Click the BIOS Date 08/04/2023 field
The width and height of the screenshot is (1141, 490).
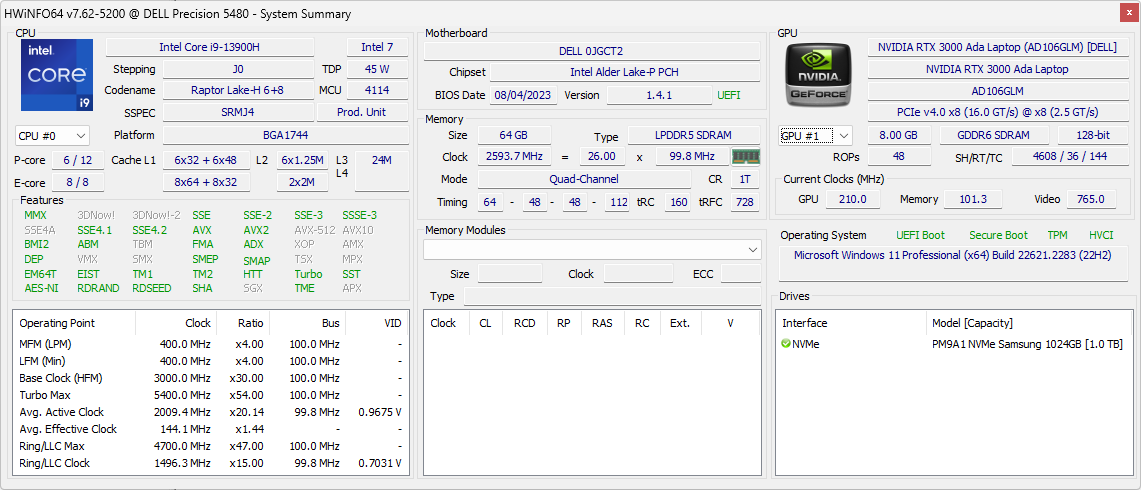pyautogui.click(x=524, y=95)
